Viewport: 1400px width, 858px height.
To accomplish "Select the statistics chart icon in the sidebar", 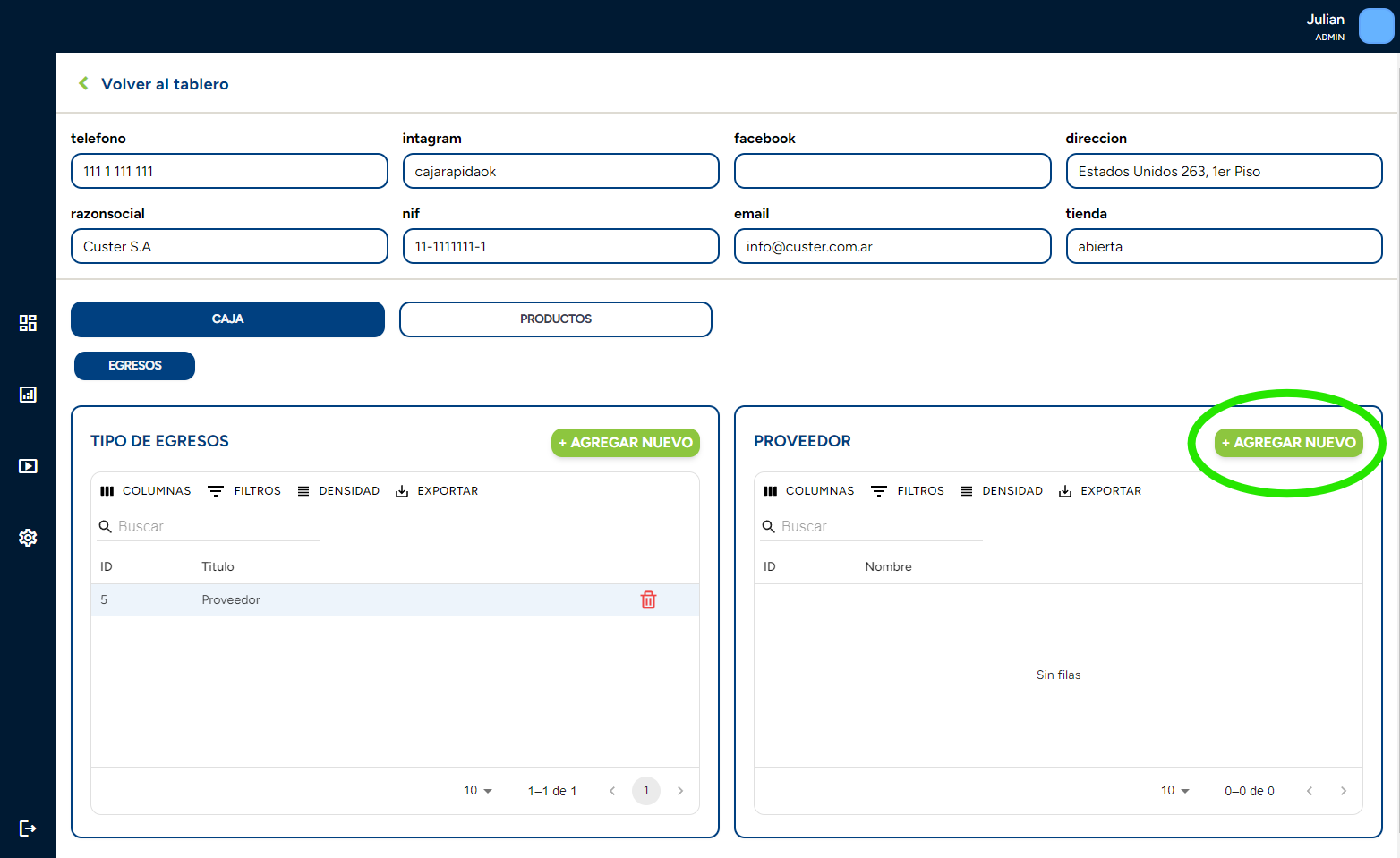I will (28, 395).
